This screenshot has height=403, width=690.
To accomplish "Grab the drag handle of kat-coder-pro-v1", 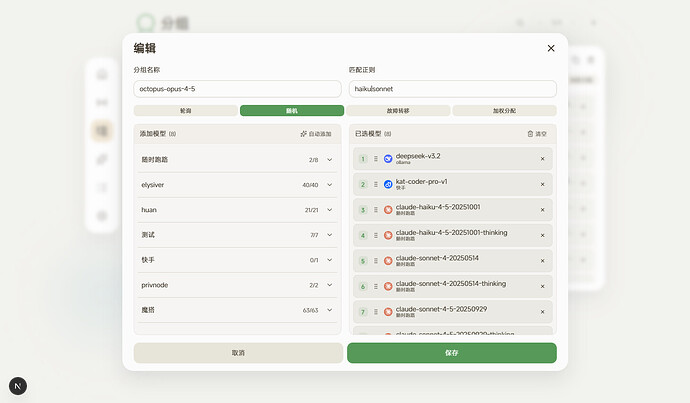I will tap(376, 184).
